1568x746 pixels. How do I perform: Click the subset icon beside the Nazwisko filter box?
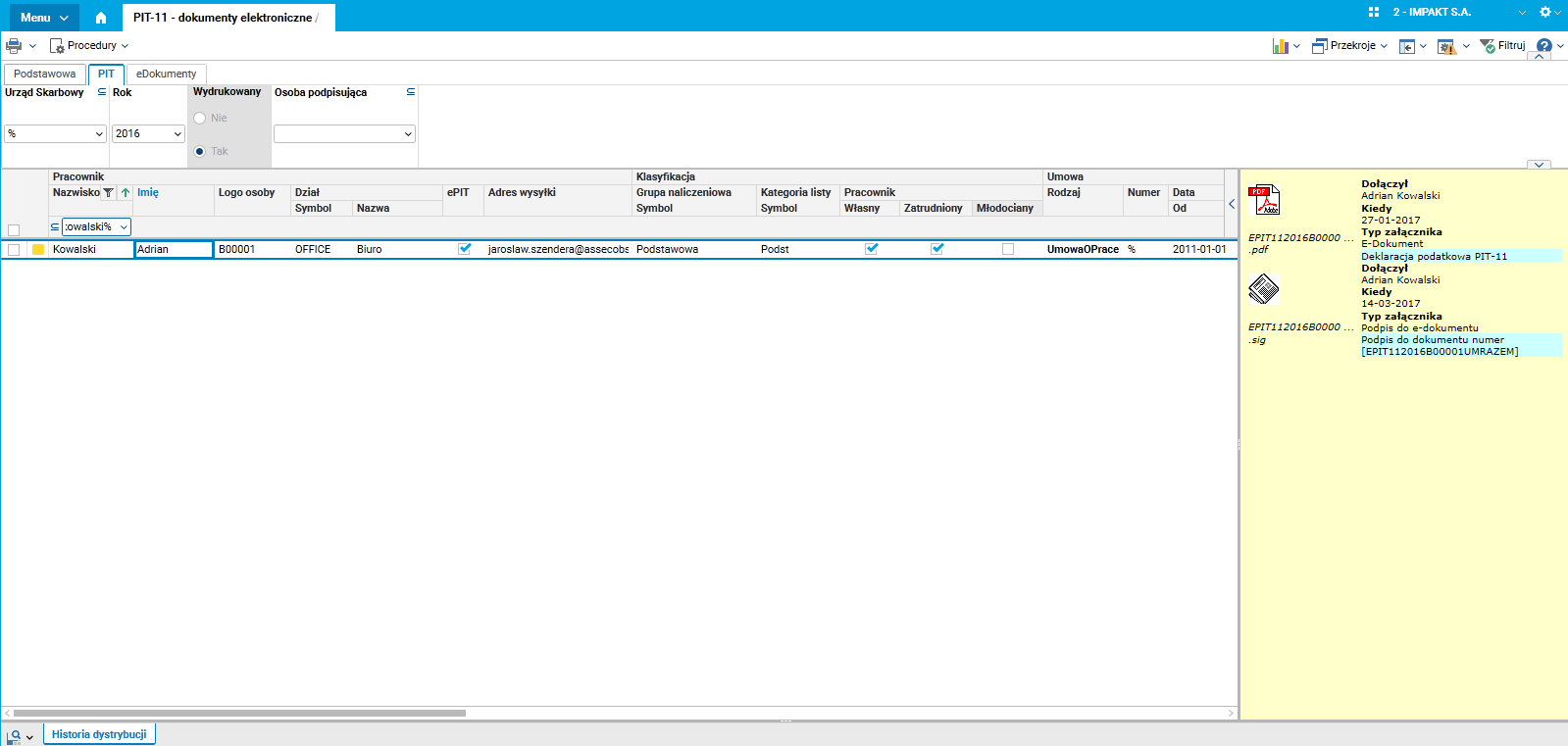click(x=55, y=226)
